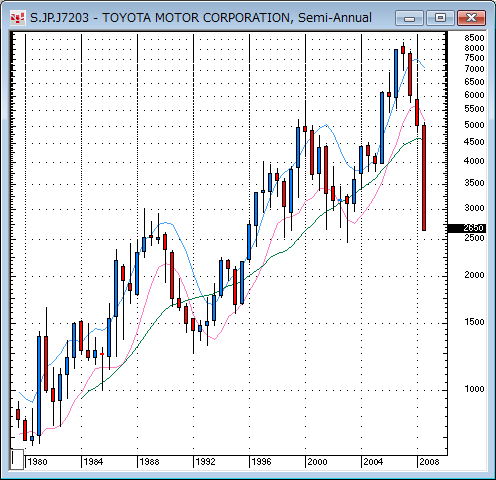
Task: Click the small box left of 1980
Action: pos(17,459)
